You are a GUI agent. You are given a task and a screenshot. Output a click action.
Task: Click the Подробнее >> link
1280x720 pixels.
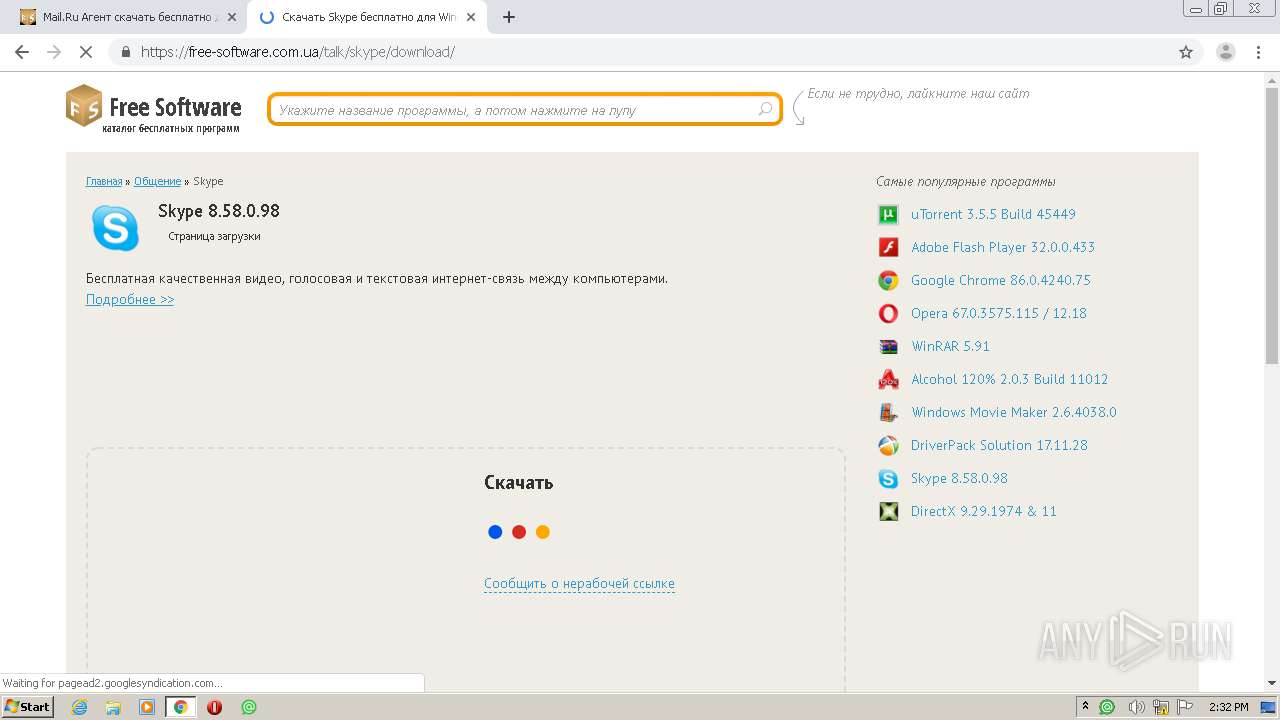pyautogui.click(x=130, y=299)
